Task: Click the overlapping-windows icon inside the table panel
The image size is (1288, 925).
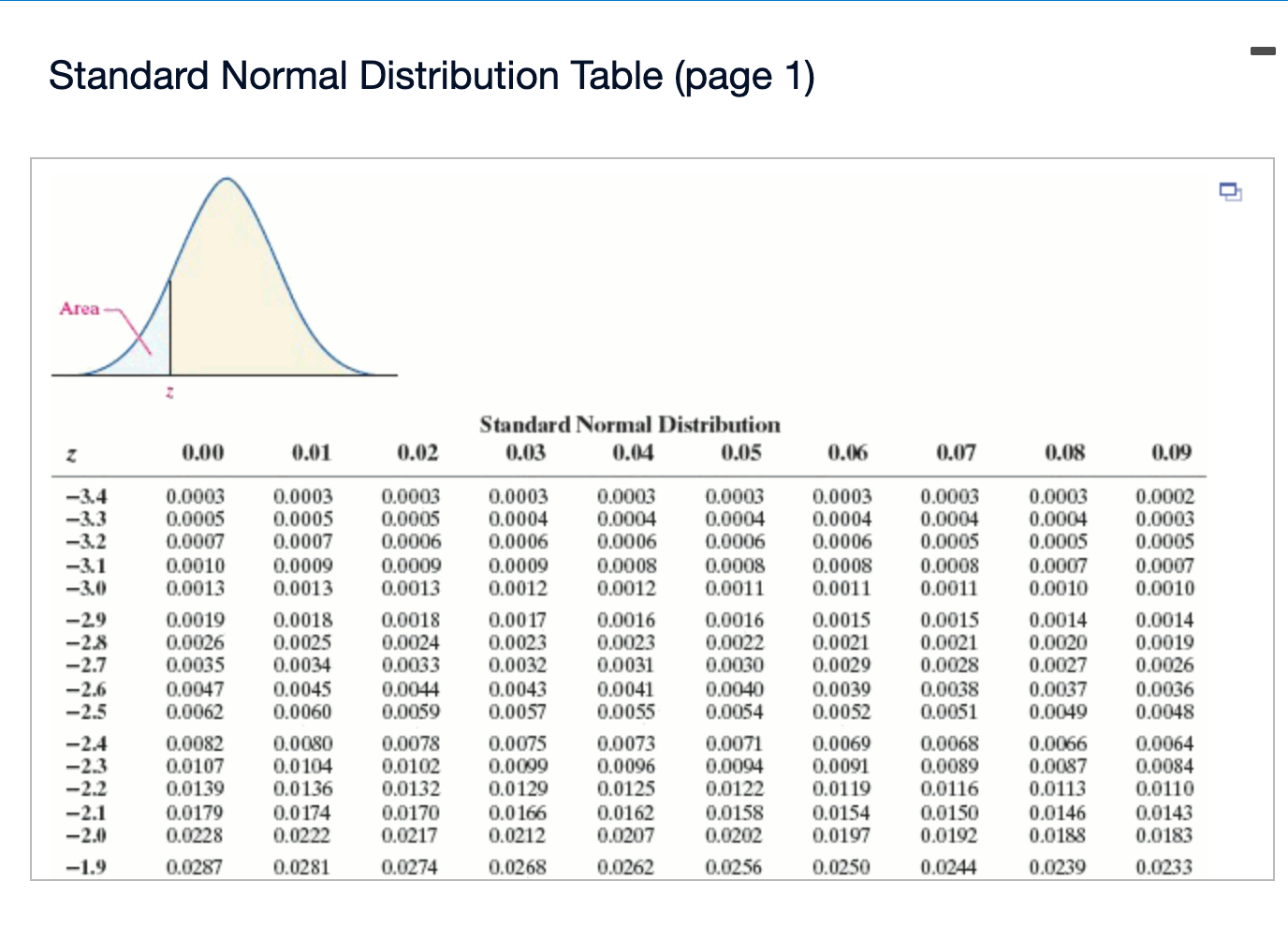Action: (x=1230, y=192)
